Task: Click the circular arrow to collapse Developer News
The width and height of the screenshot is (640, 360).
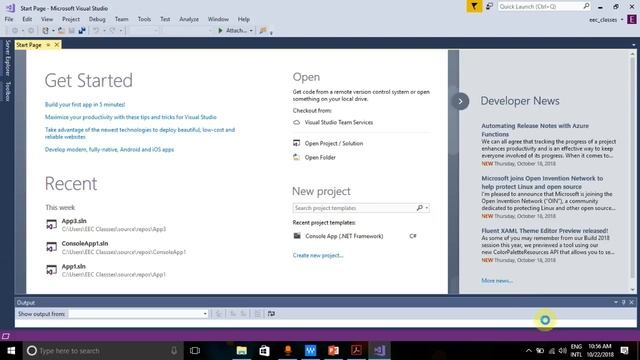Action: click(x=460, y=101)
